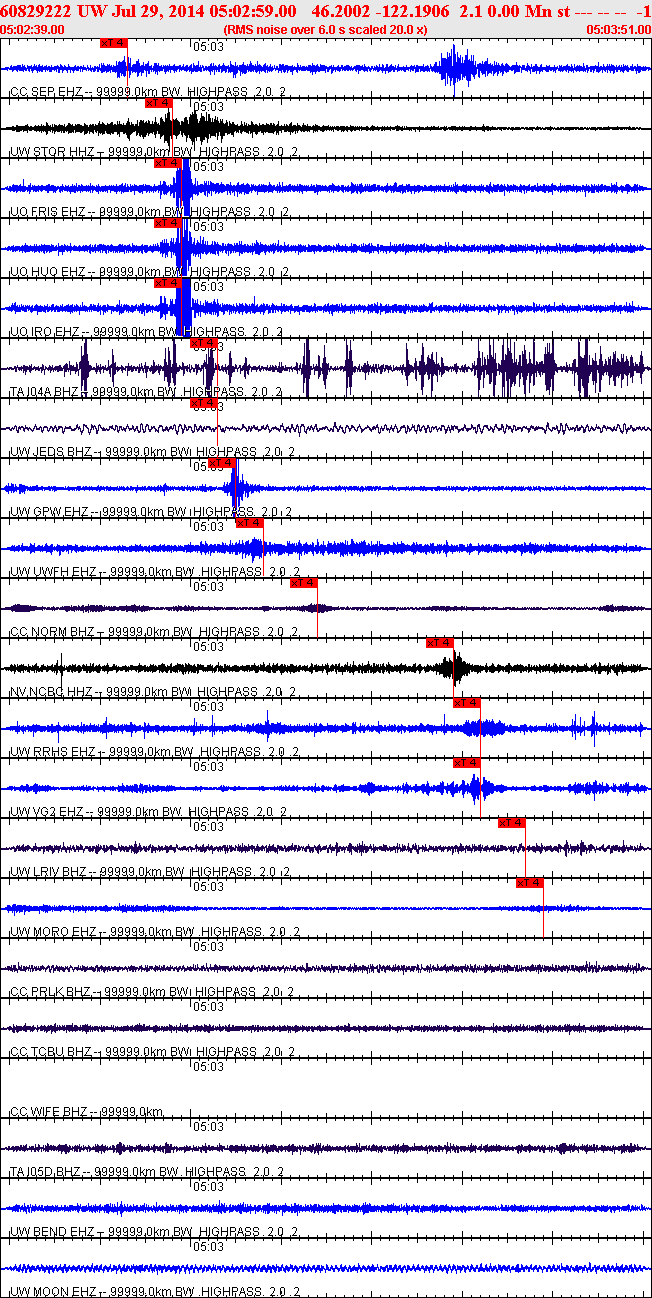The image size is (652, 1298).
Task: Select the red pick marker on UW LRIV trace
Action: (512, 823)
